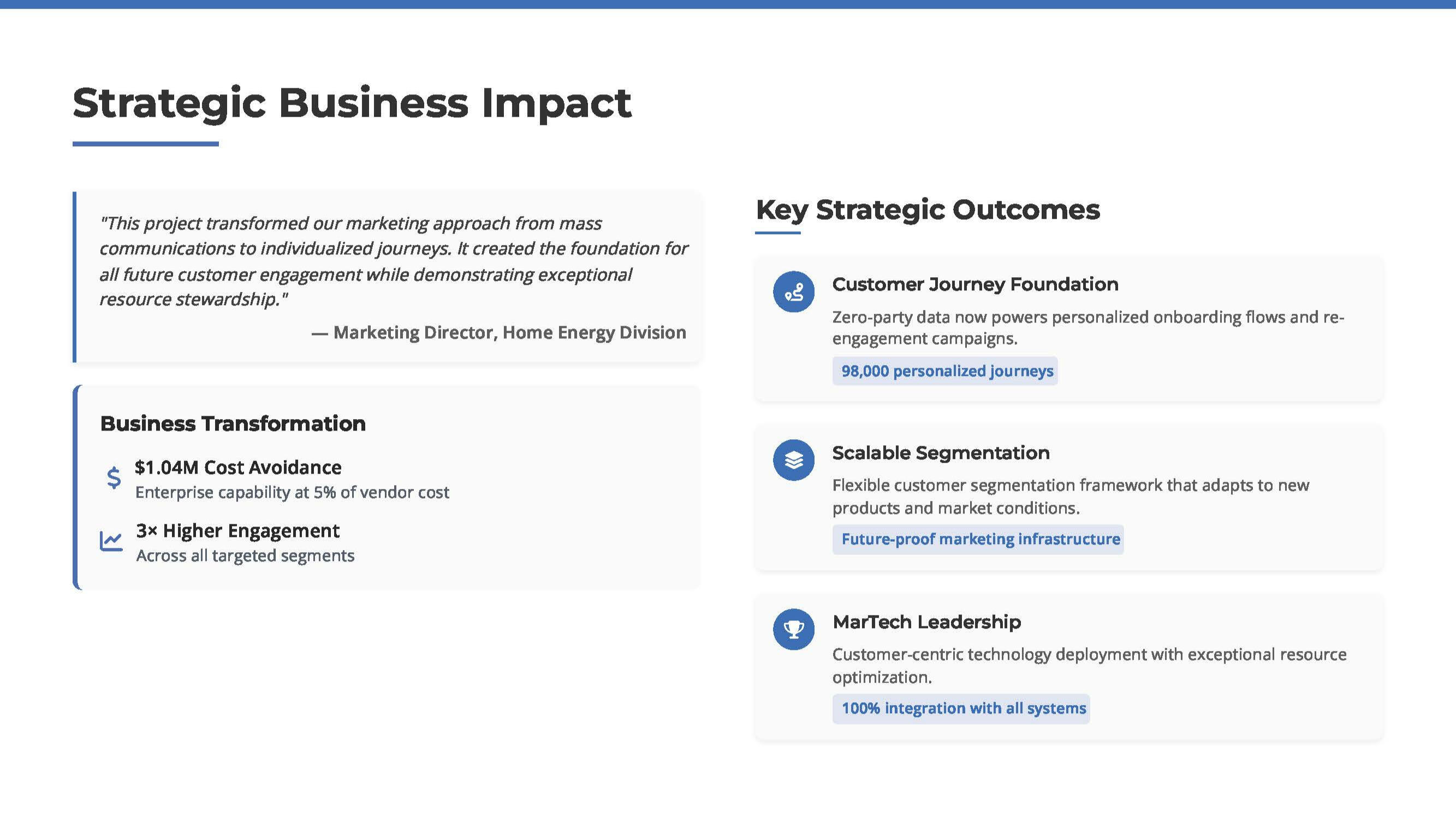Select the "Customer Journey Foundation" card title
The height and width of the screenshot is (818, 1456).
point(975,284)
